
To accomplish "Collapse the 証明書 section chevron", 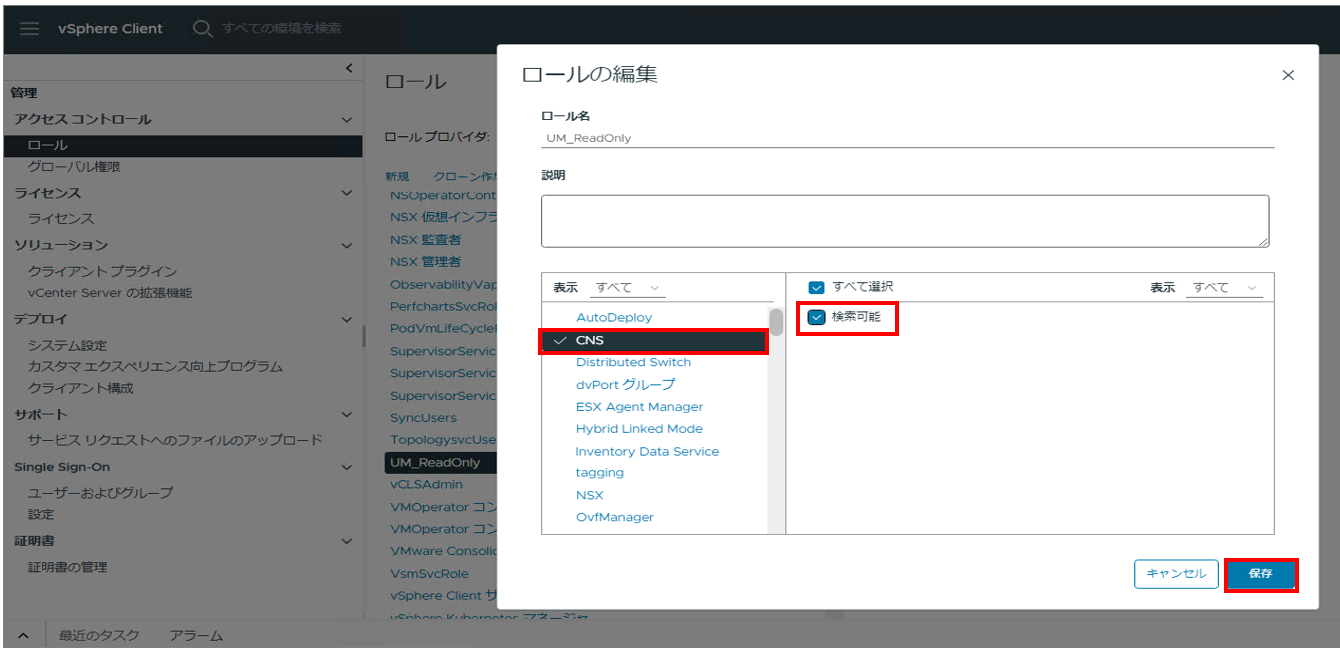I will click(347, 541).
